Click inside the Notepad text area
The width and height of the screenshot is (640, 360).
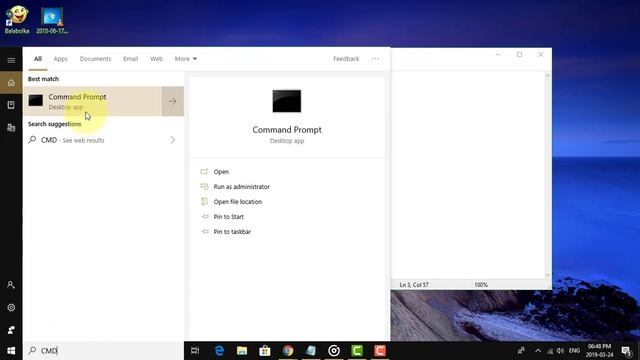pos(468,175)
